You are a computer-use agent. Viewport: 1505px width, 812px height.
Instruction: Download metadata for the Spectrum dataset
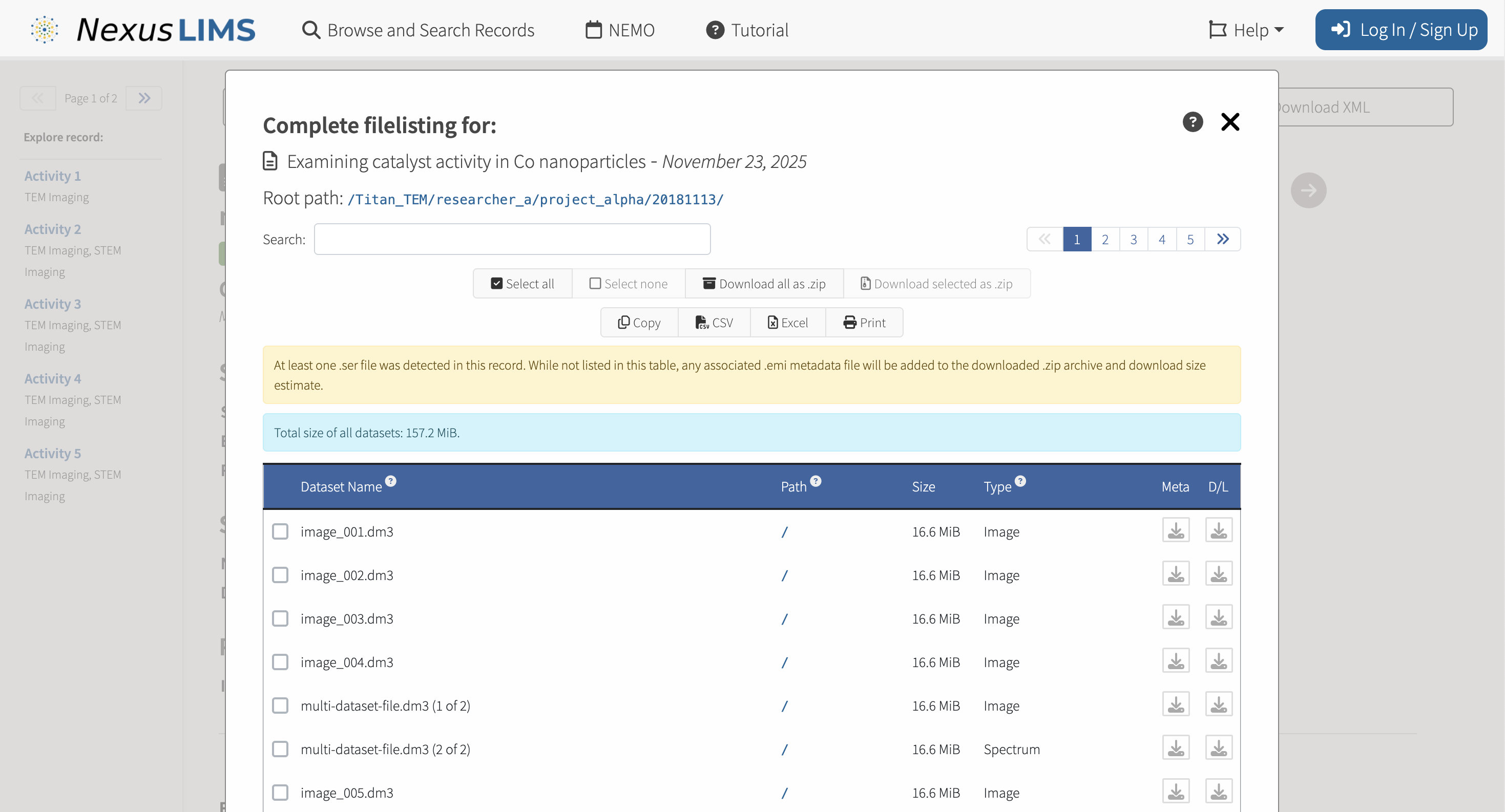click(x=1176, y=748)
